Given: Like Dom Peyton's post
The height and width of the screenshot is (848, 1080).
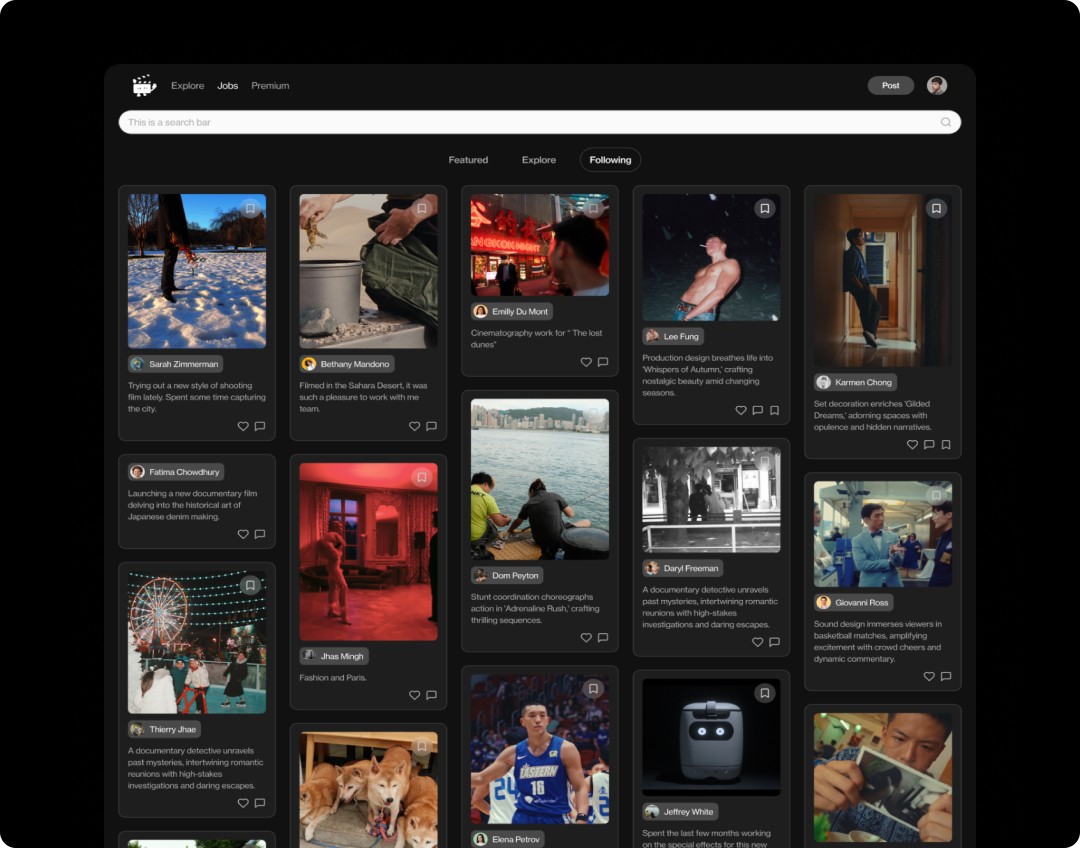Looking at the screenshot, I should pos(586,638).
